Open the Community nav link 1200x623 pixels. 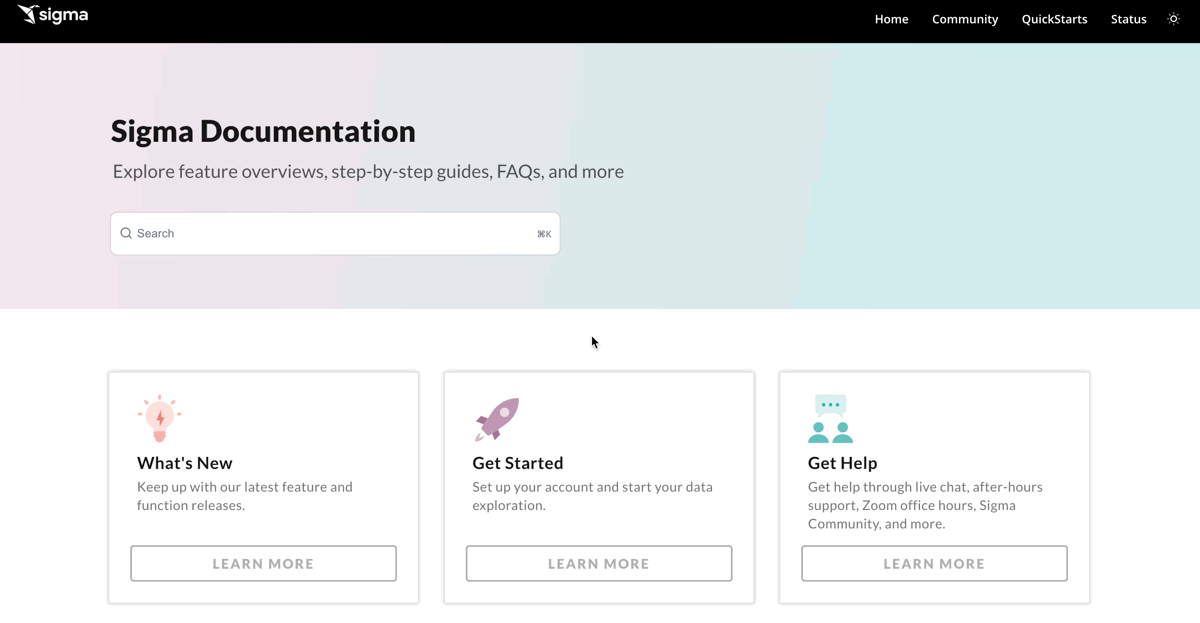(x=965, y=19)
